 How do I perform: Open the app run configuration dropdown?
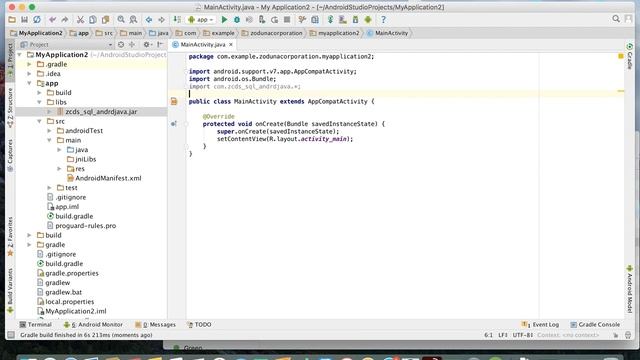tap(200, 20)
